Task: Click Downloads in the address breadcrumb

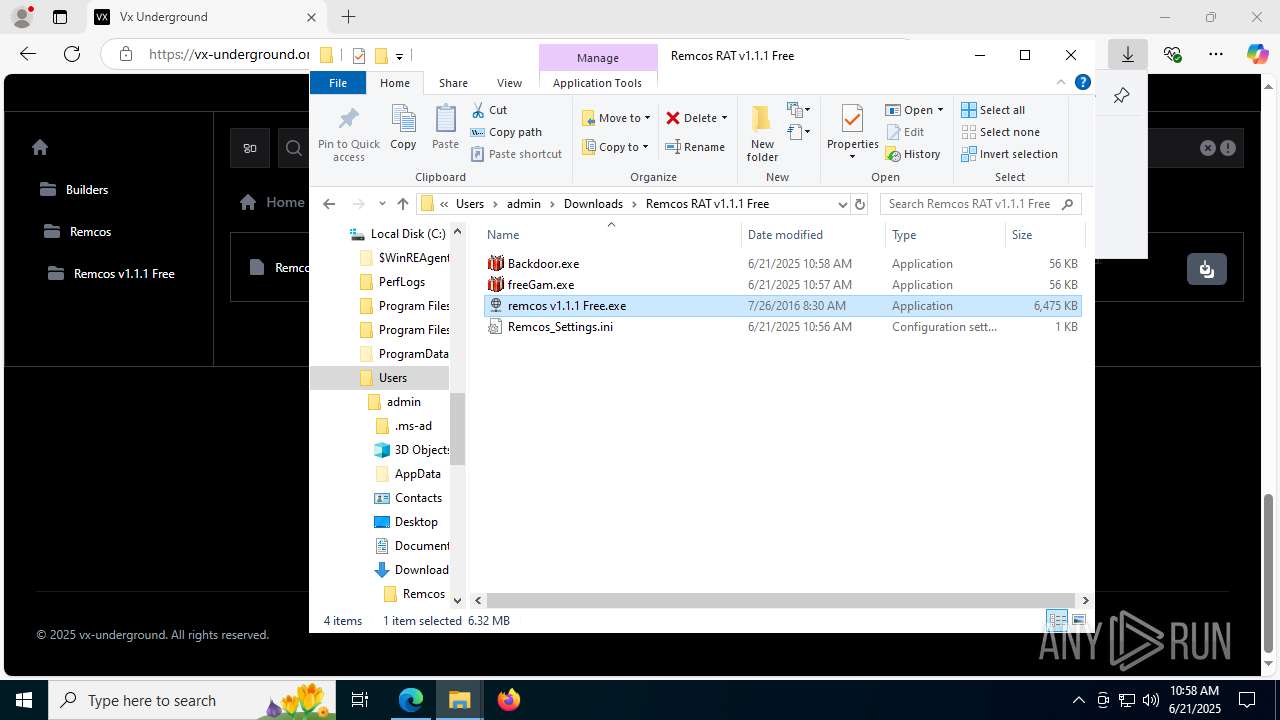Action: [x=593, y=204]
